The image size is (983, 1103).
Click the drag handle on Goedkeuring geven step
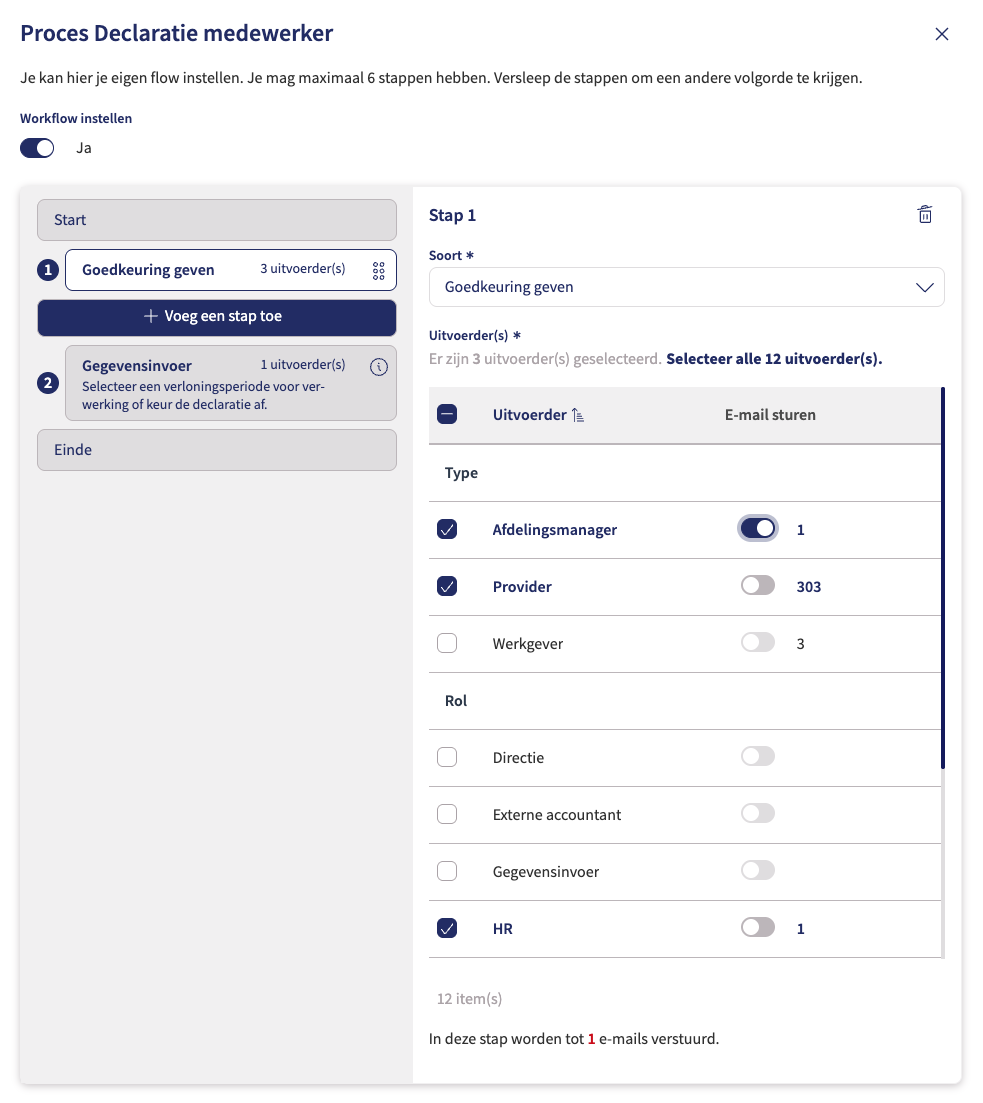[x=378, y=269]
